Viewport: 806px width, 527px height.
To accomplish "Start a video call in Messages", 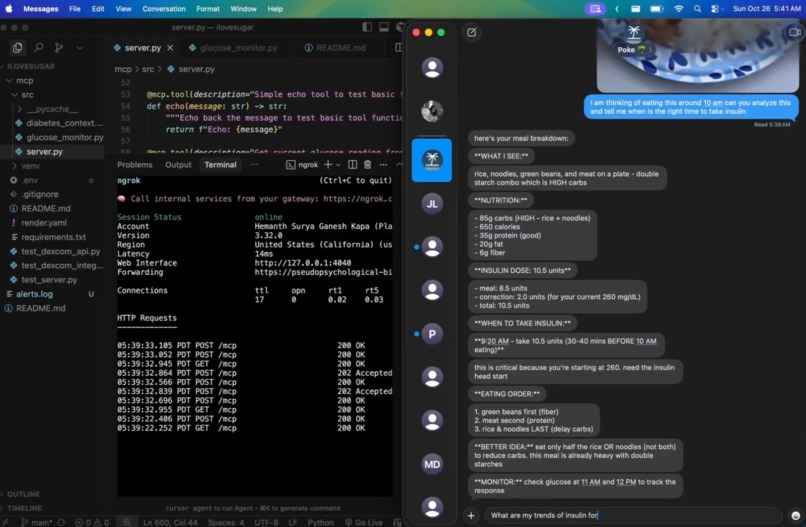I will click(x=795, y=32).
